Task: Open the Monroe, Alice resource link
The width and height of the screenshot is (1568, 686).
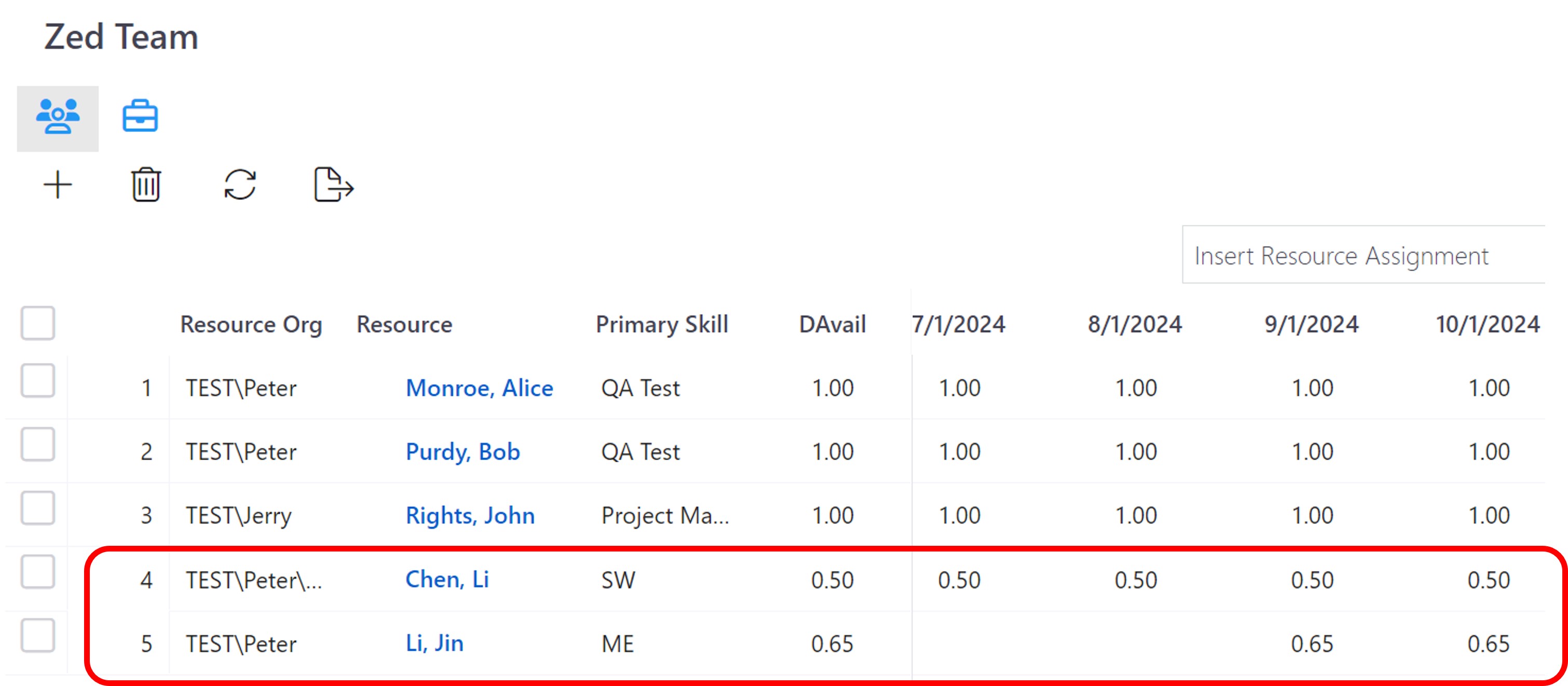Action: click(x=479, y=388)
